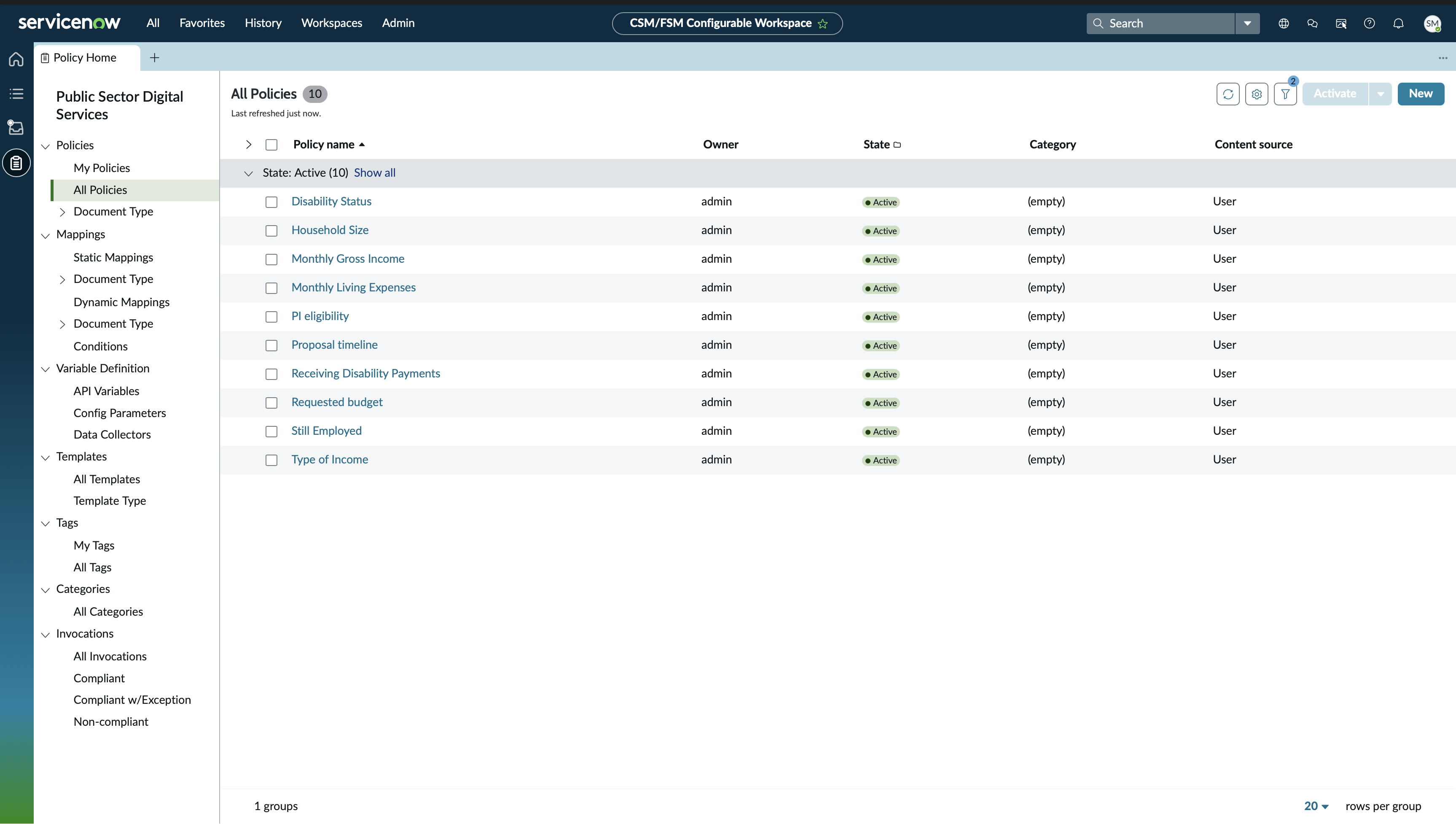Viewport: 1456px width, 824px height.
Task: Refresh the All Policies list
Action: click(x=1228, y=94)
